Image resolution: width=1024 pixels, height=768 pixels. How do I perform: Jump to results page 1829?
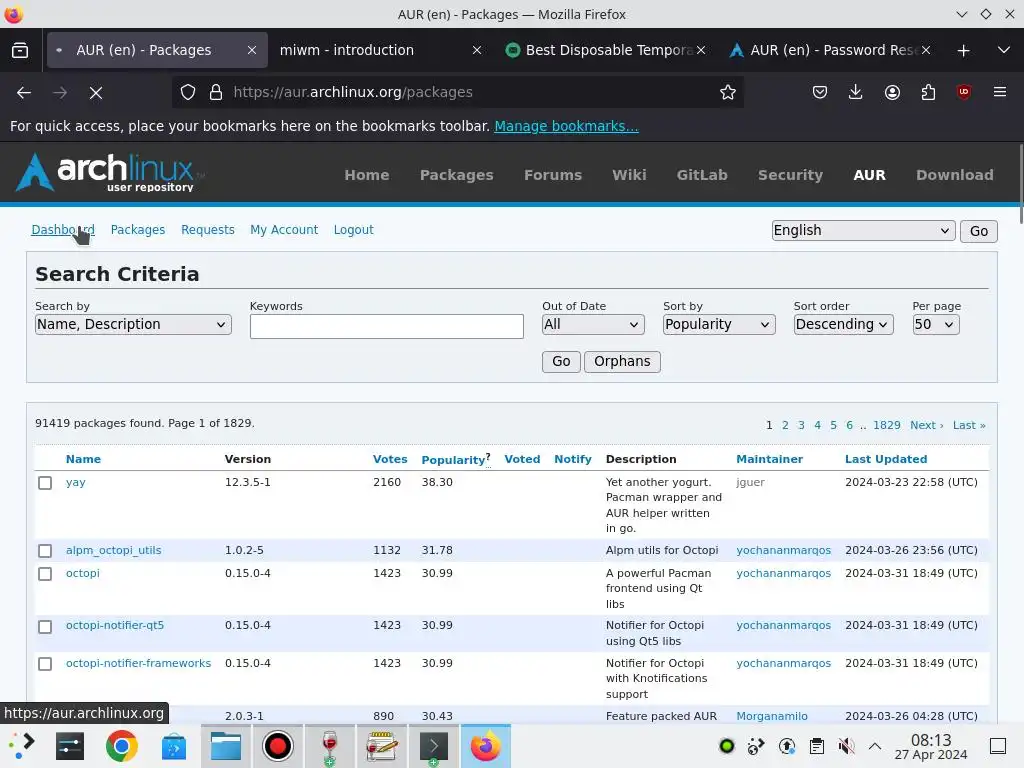point(886,425)
